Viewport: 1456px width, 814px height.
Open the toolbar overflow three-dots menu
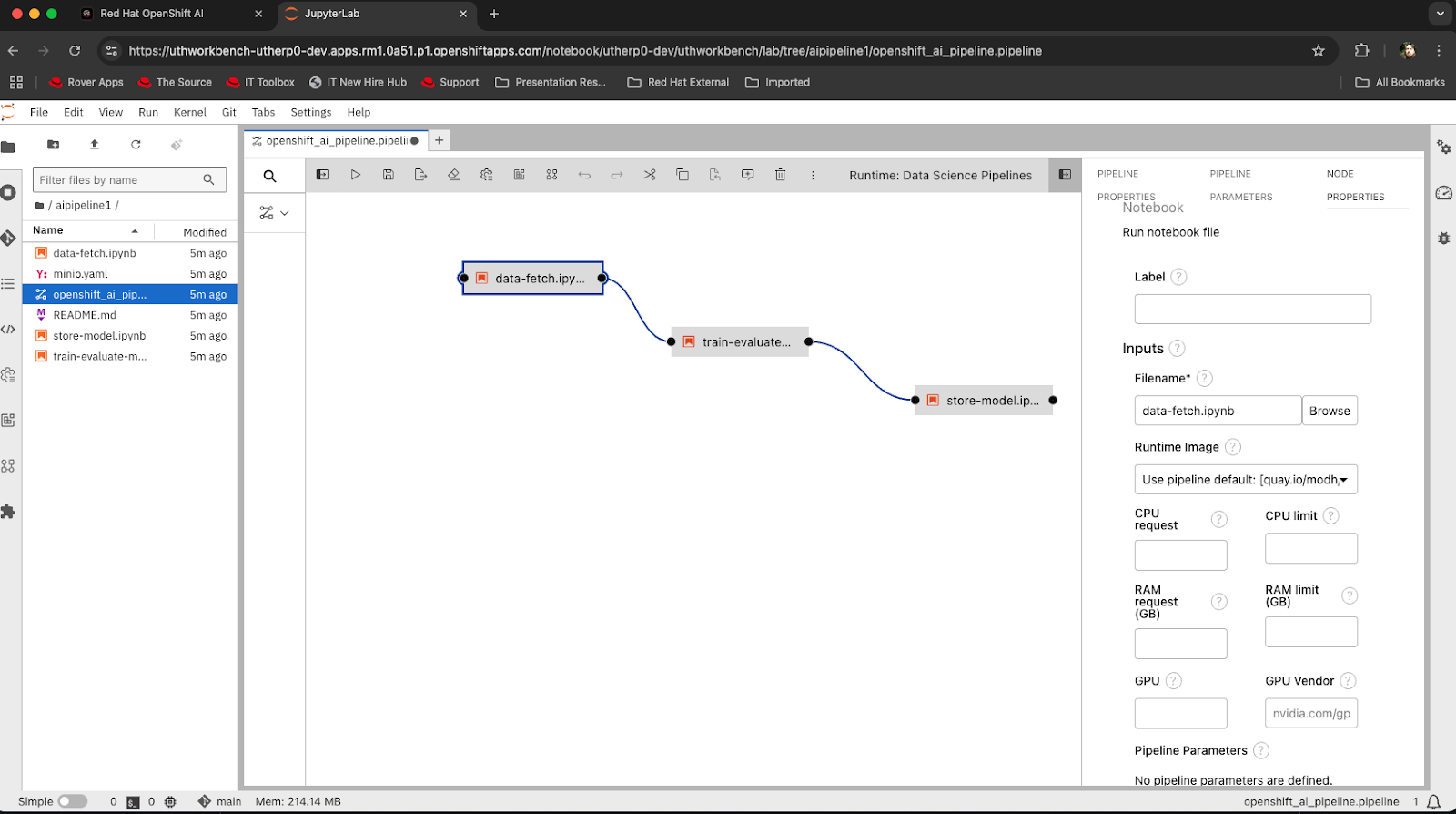[x=813, y=175]
